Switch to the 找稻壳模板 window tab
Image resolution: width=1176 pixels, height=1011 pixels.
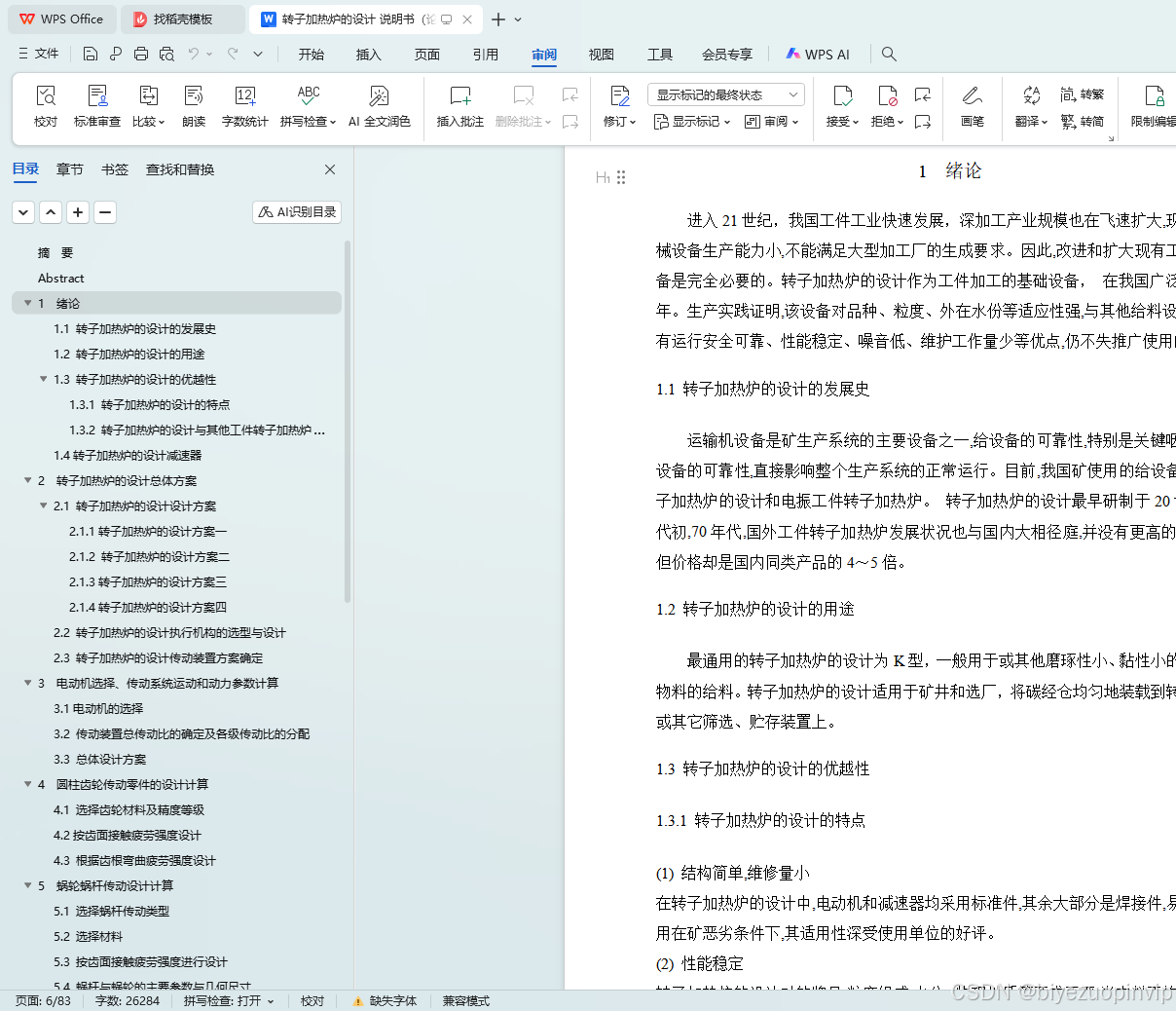click(x=182, y=19)
